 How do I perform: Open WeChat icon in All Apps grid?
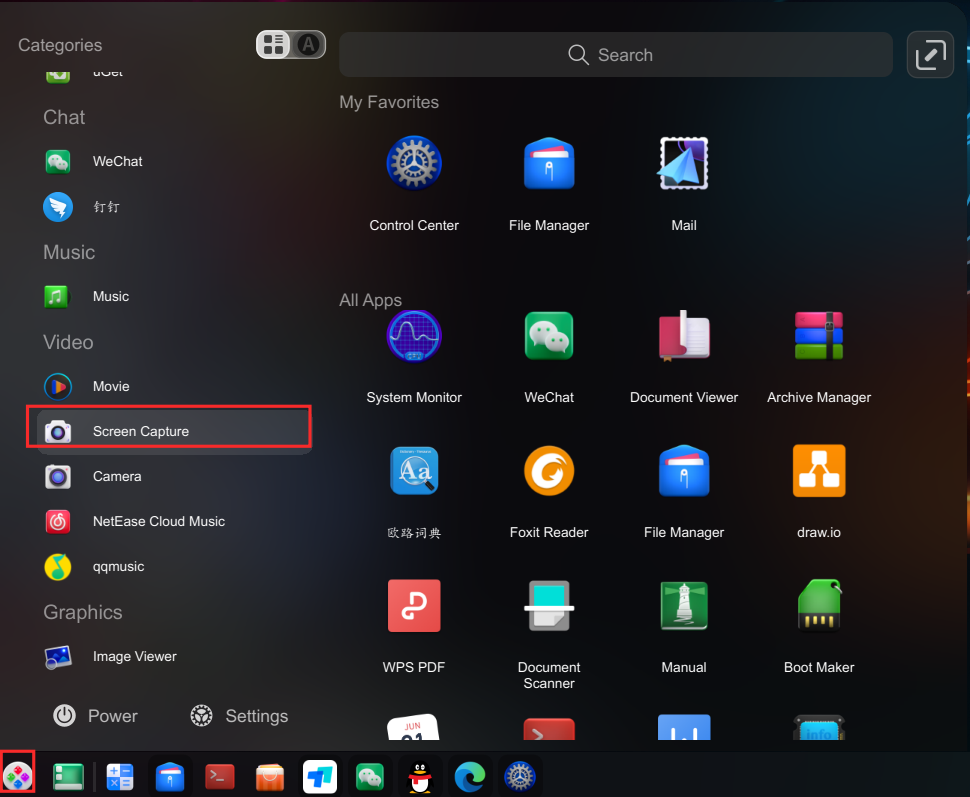pyautogui.click(x=549, y=336)
